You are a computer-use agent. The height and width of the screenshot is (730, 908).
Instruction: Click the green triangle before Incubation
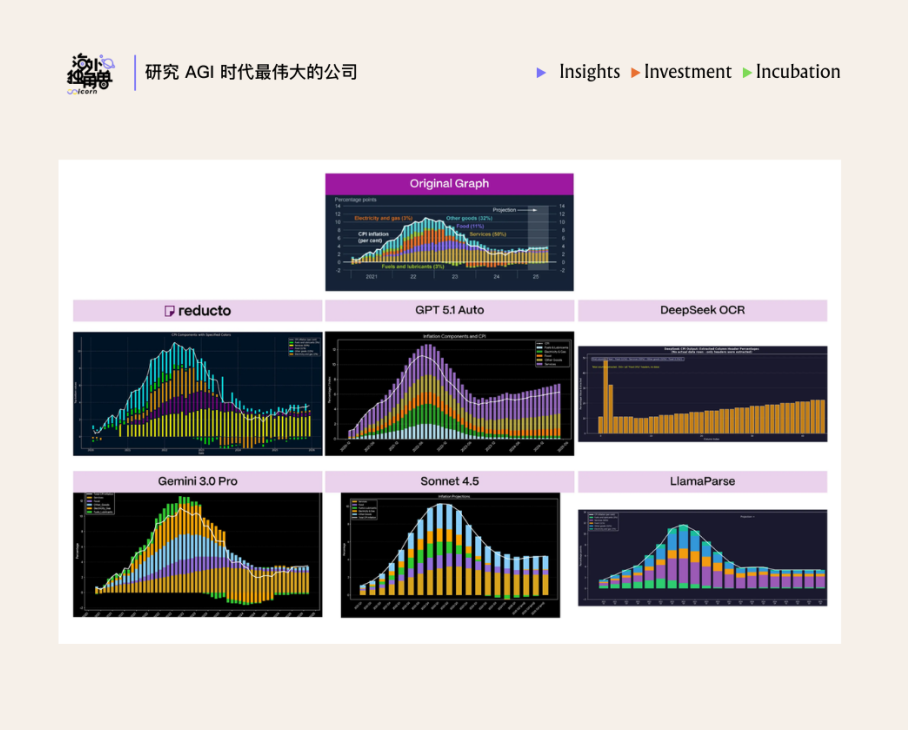pyautogui.click(x=747, y=73)
